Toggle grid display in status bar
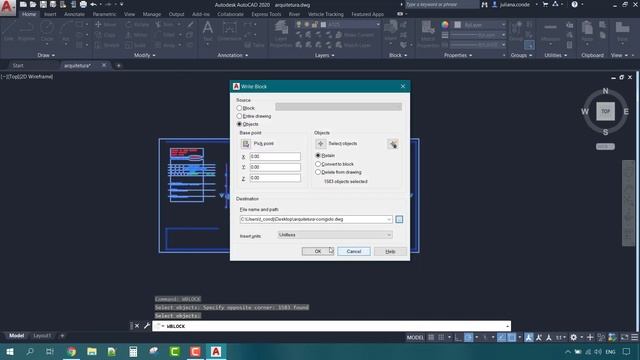The height and width of the screenshot is (360, 640). pyautogui.click(x=431, y=337)
